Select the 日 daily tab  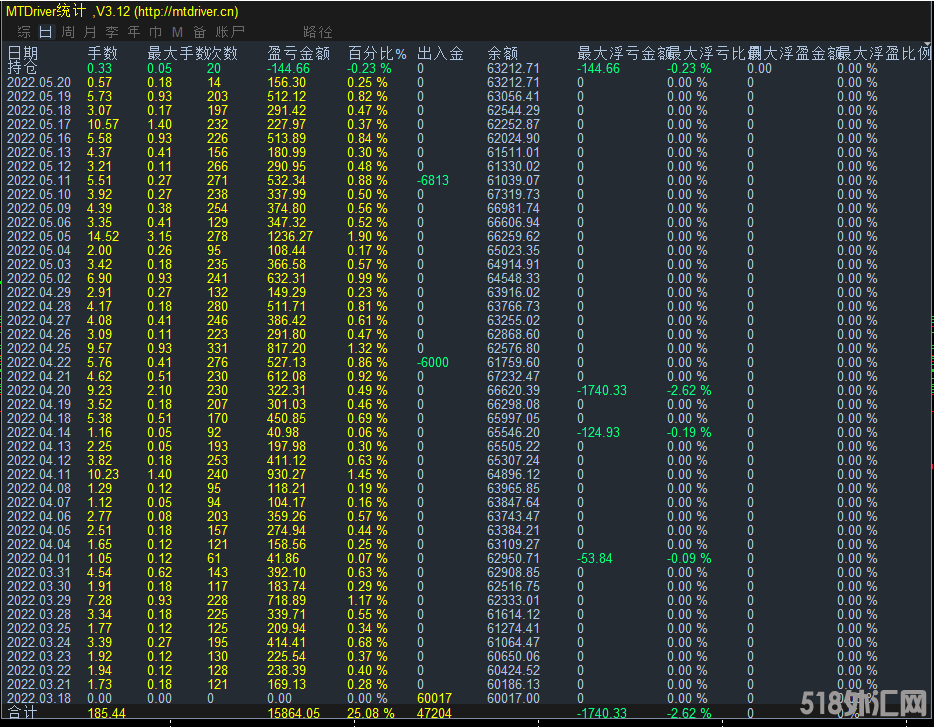46,32
